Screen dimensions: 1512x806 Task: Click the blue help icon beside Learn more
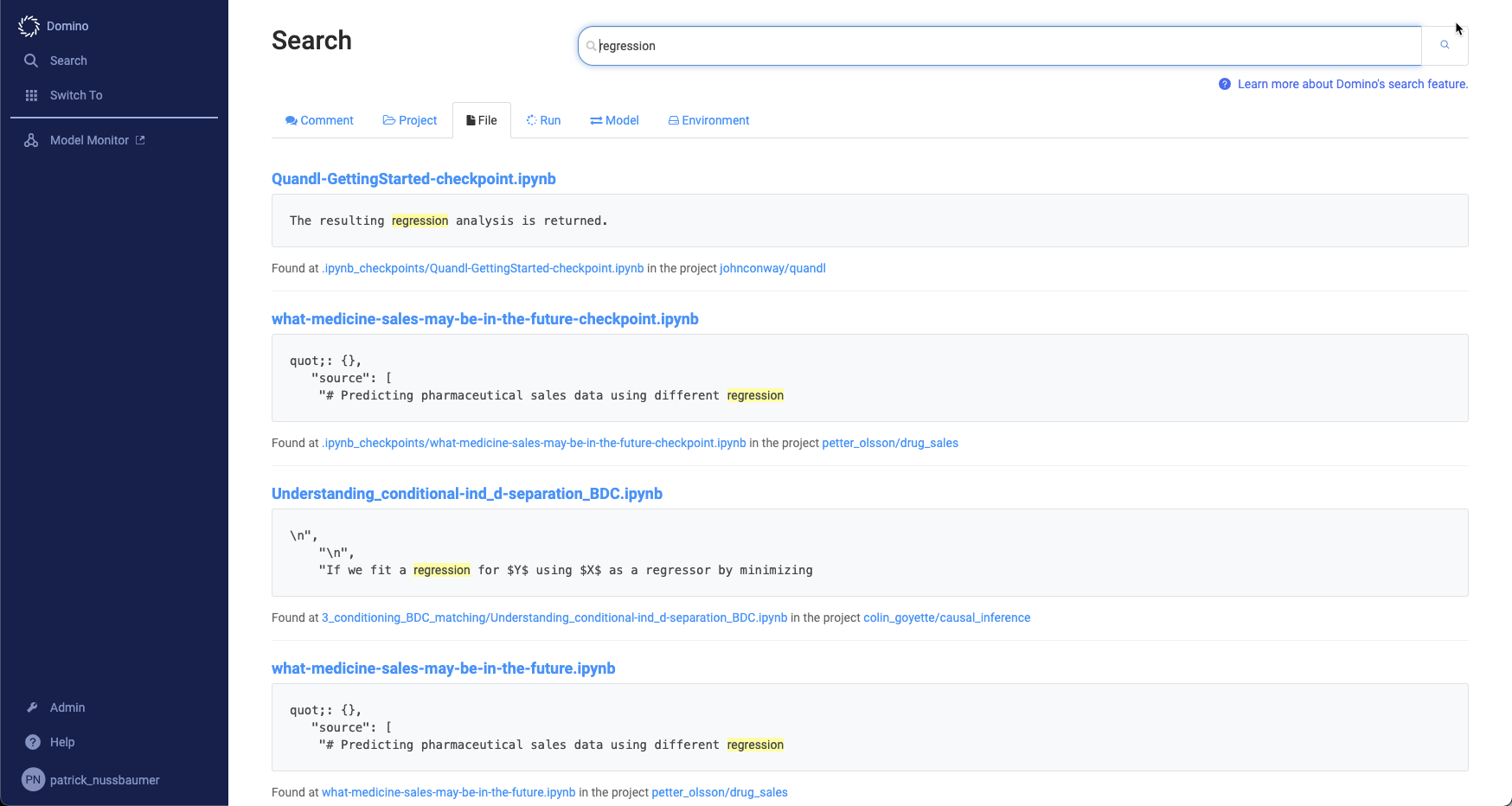point(1225,84)
